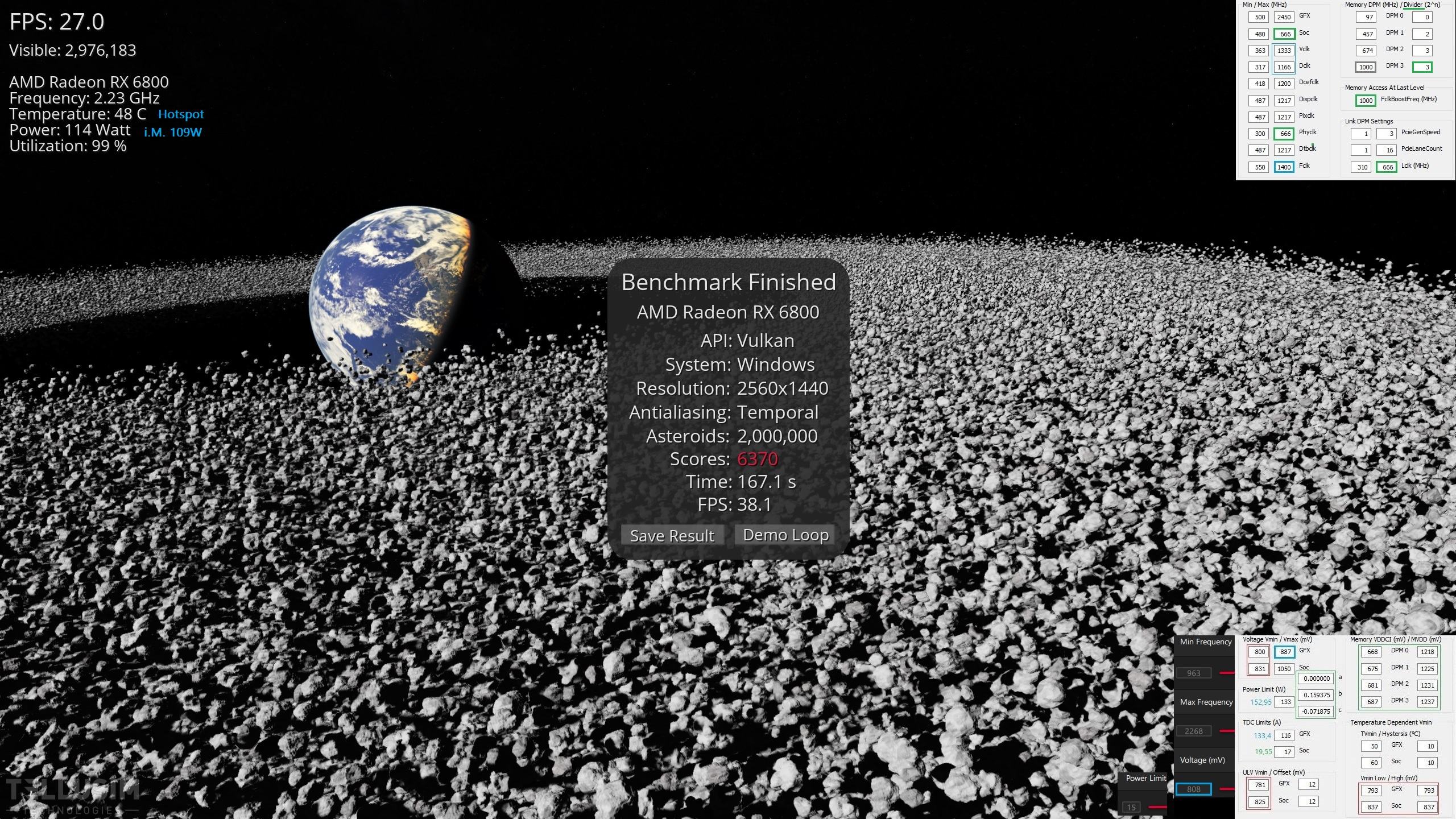Edit the GFX max frequency field 2450
Image resolution: width=1456 pixels, height=819 pixels.
pyautogui.click(x=1284, y=17)
